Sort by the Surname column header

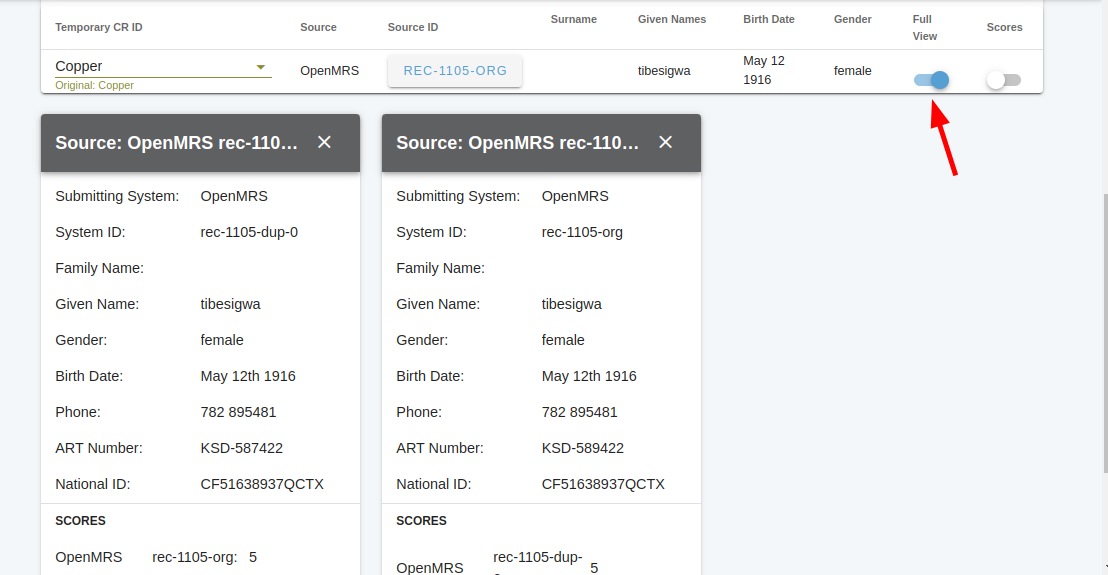pyautogui.click(x=573, y=19)
